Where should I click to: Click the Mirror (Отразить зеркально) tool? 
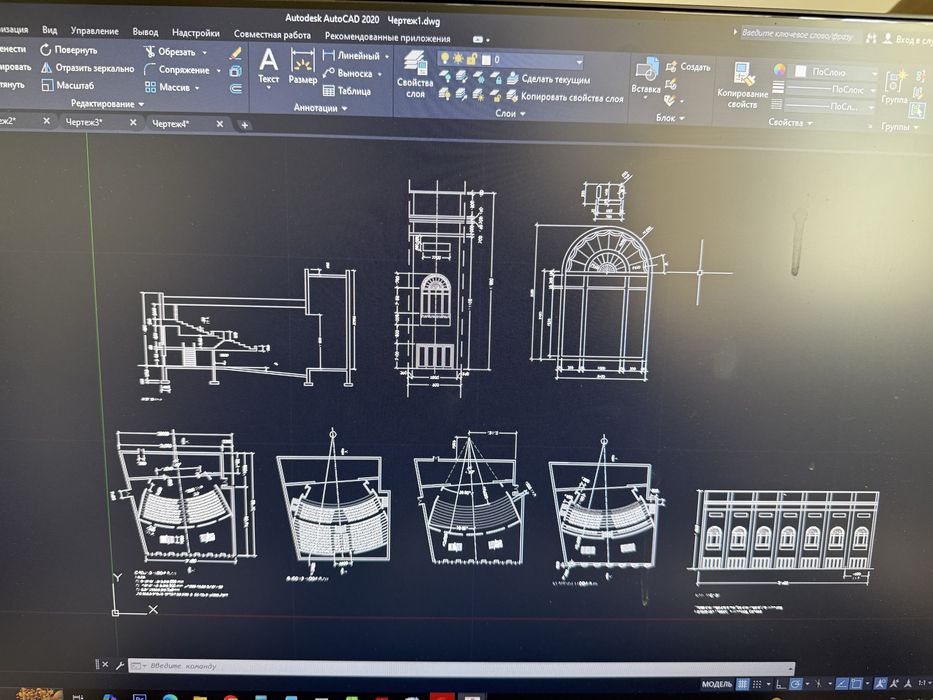point(87,68)
